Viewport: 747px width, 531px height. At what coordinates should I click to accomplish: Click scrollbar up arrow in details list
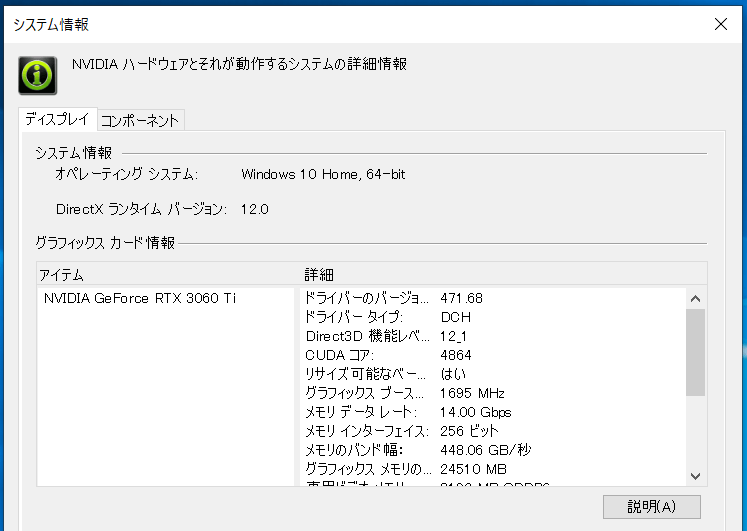(x=696, y=299)
